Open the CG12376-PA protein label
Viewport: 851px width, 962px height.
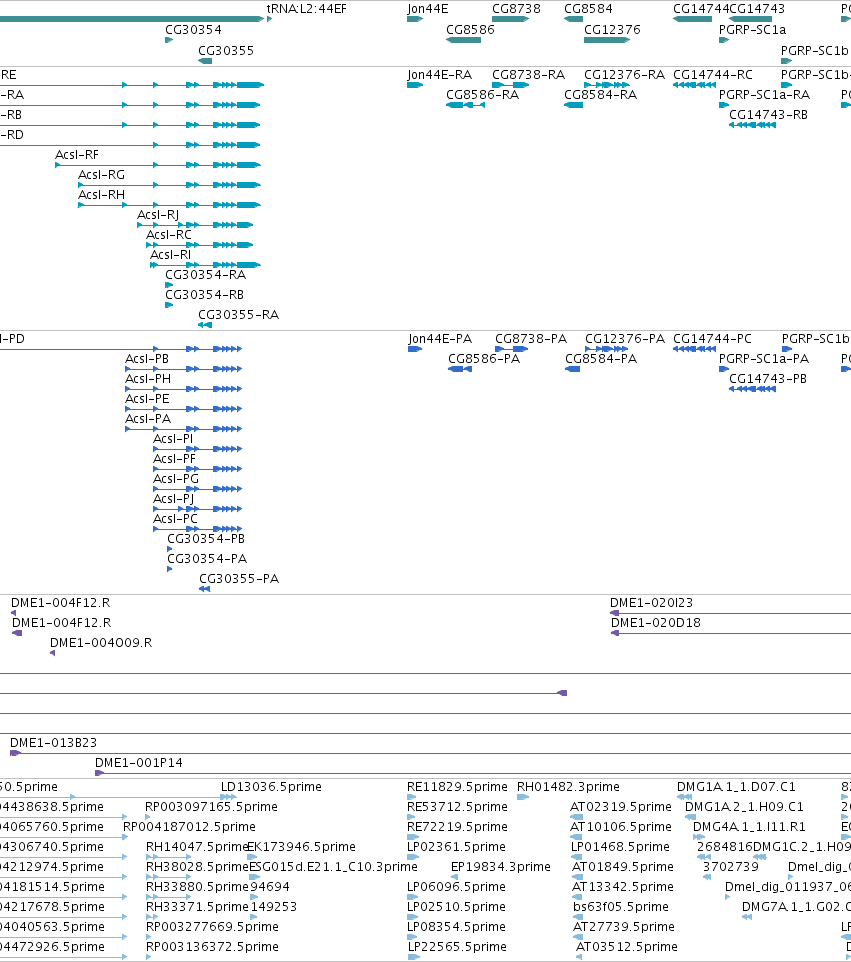point(625,339)
